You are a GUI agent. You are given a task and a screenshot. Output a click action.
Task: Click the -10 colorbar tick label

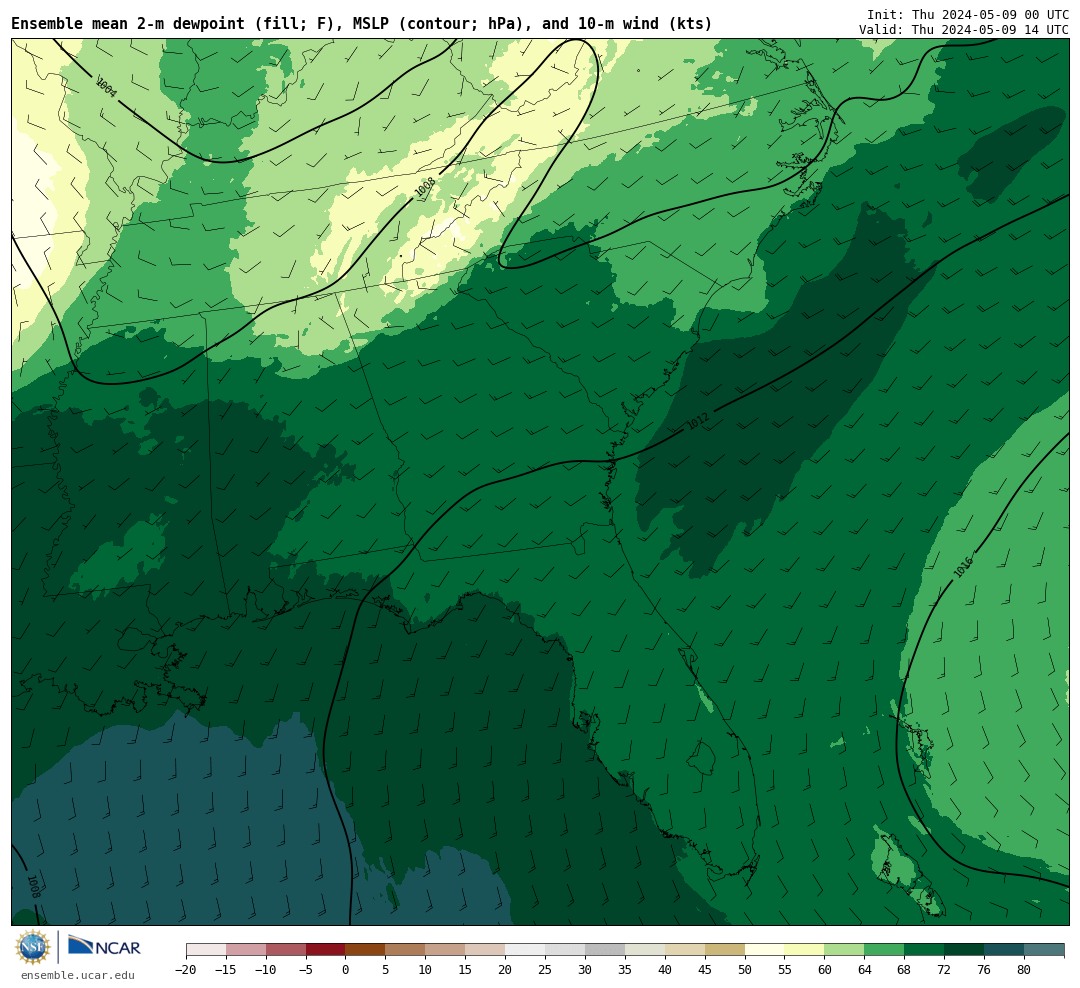point(266,970)
